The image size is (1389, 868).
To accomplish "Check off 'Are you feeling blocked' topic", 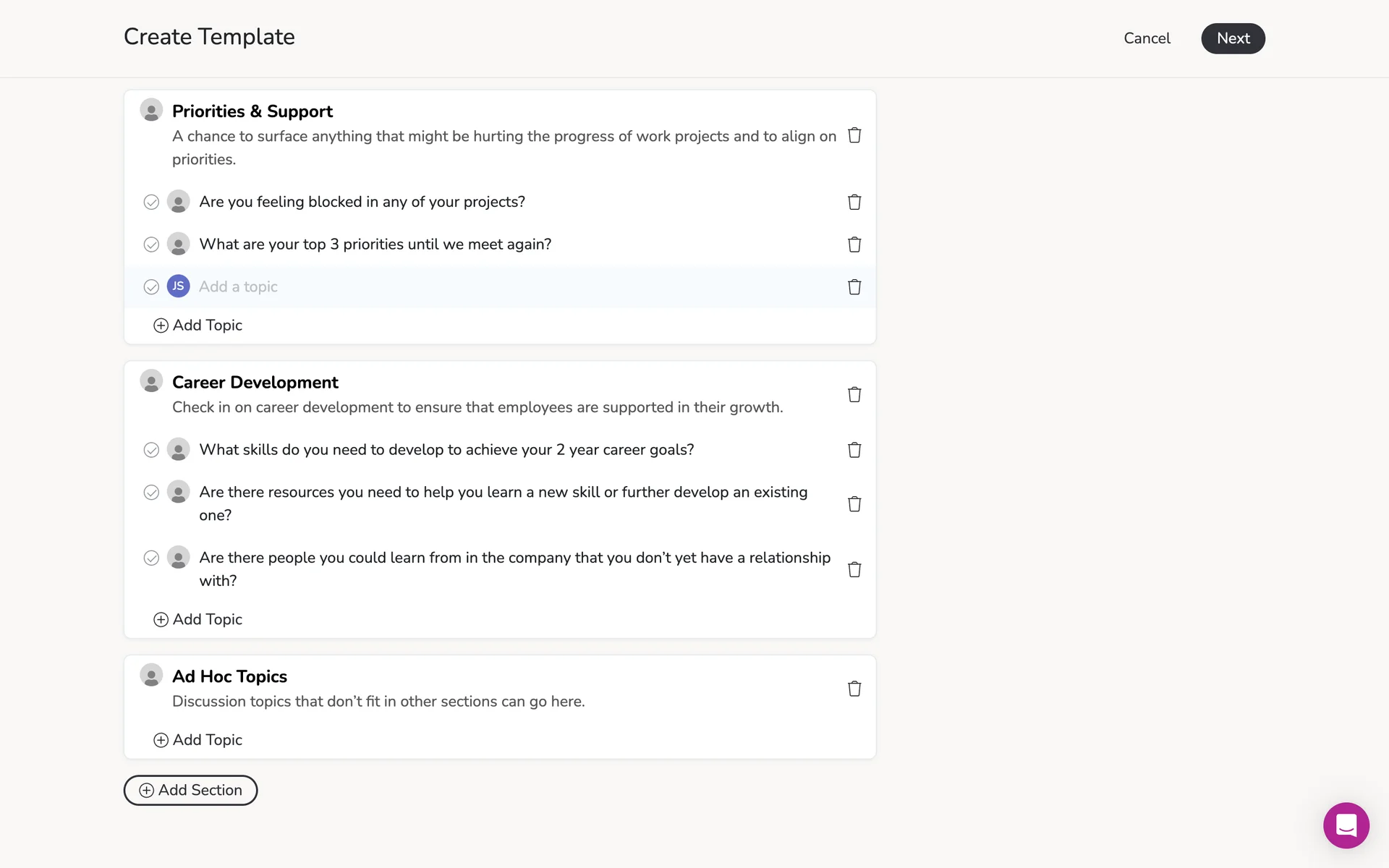I will click(151, 203).
